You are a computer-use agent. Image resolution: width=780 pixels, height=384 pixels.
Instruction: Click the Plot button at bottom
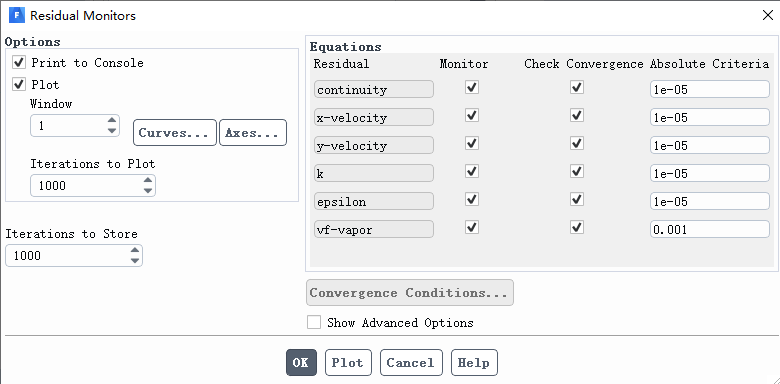pyautogui.click(x=348, y=363)
